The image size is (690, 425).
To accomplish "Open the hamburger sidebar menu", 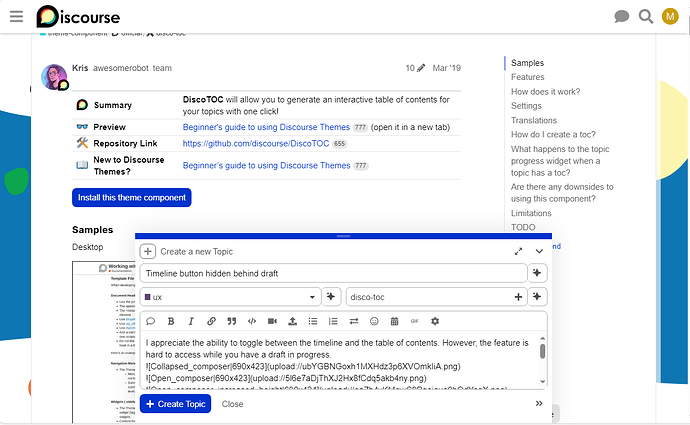I will pyautogui.click(x=16, y=17).
